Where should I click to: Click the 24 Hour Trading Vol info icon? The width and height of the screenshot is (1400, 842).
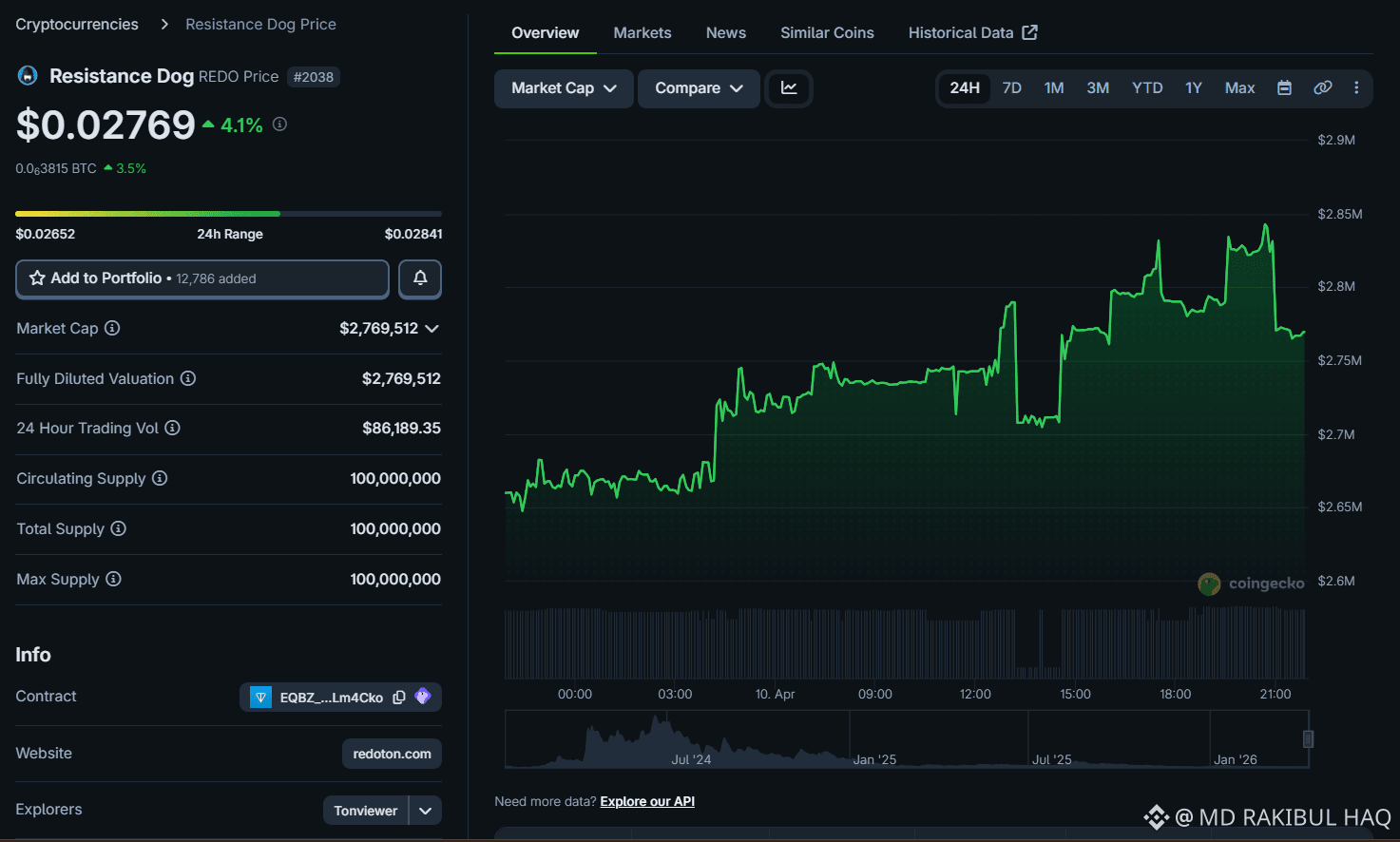172,428
